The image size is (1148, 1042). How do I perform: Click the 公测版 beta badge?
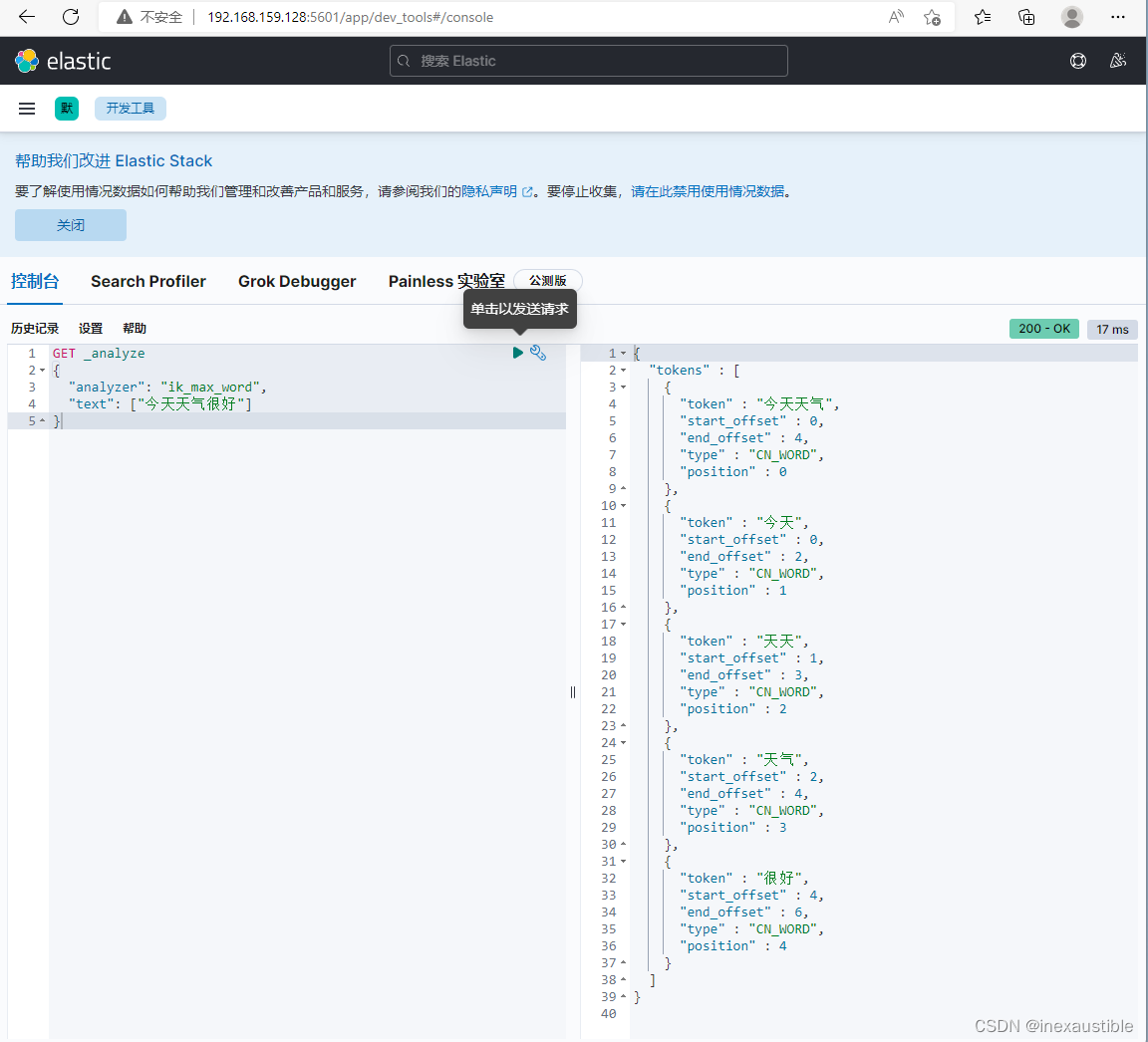548,280
